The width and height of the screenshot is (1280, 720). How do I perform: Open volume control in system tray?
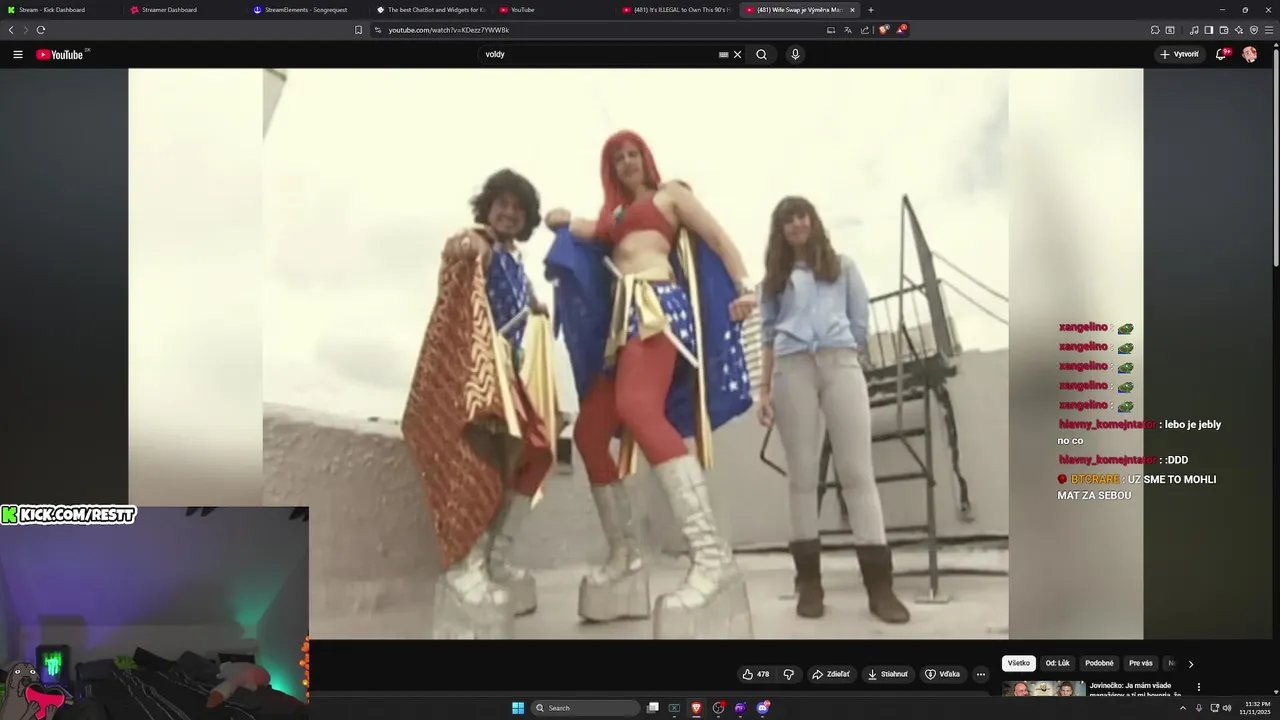click(x=1227, y=708)
